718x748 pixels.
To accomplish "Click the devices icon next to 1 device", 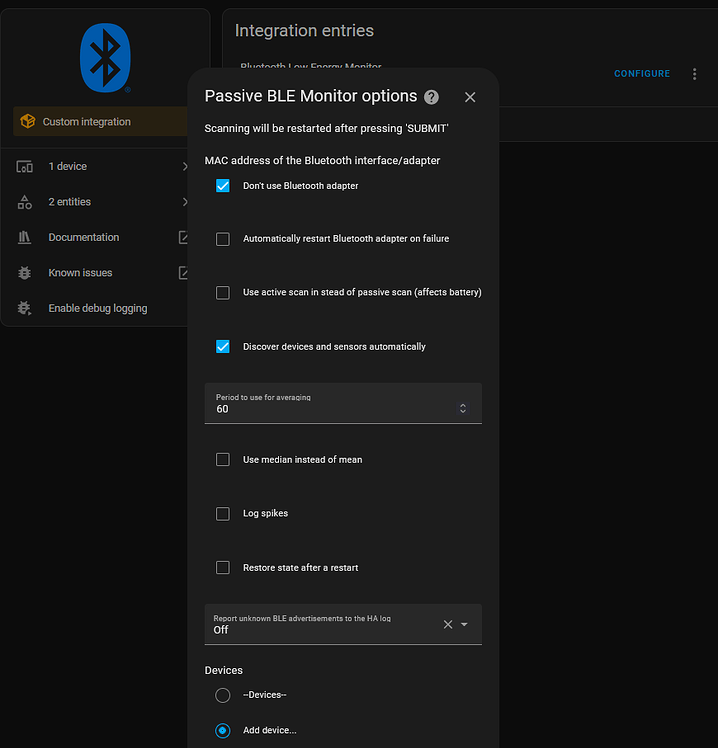I will point(25,167).
